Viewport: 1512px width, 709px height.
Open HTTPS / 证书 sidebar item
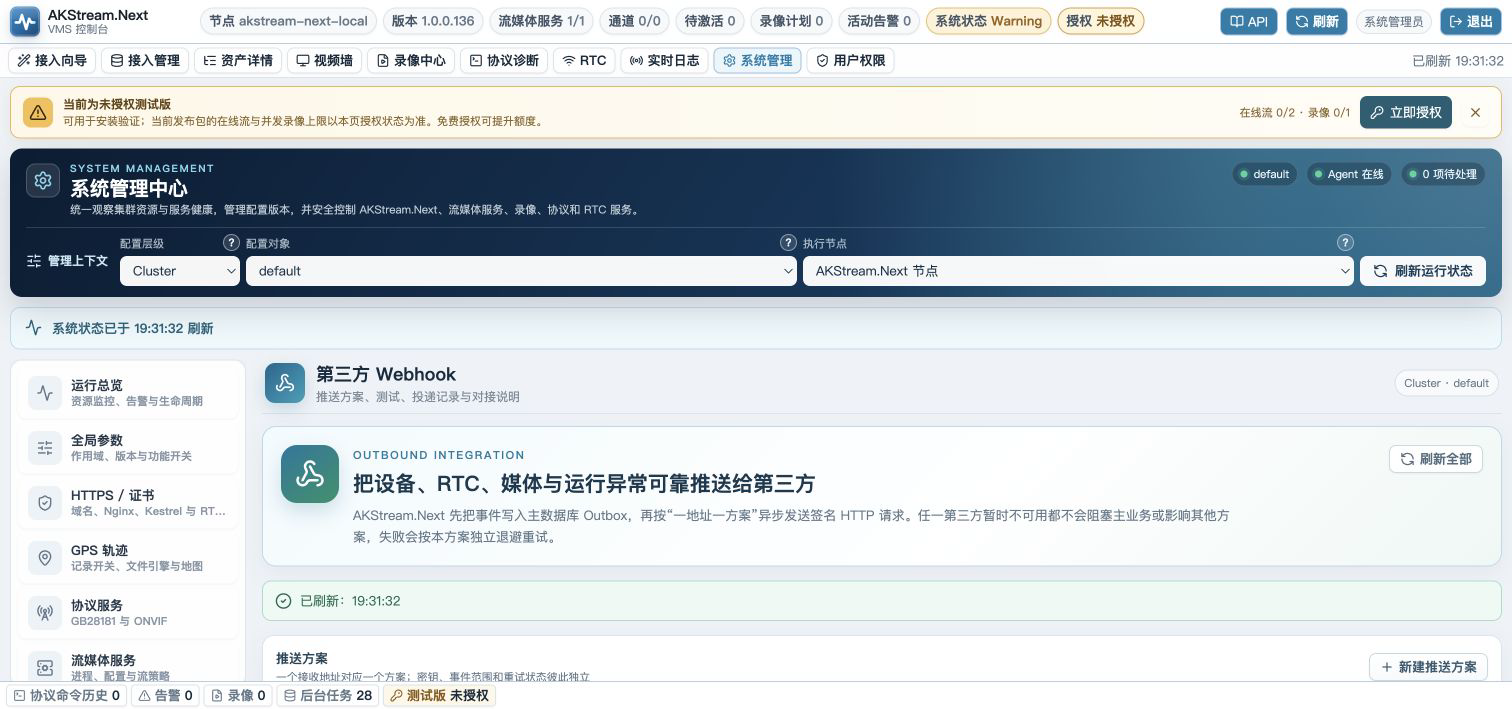tap(128, 503)
